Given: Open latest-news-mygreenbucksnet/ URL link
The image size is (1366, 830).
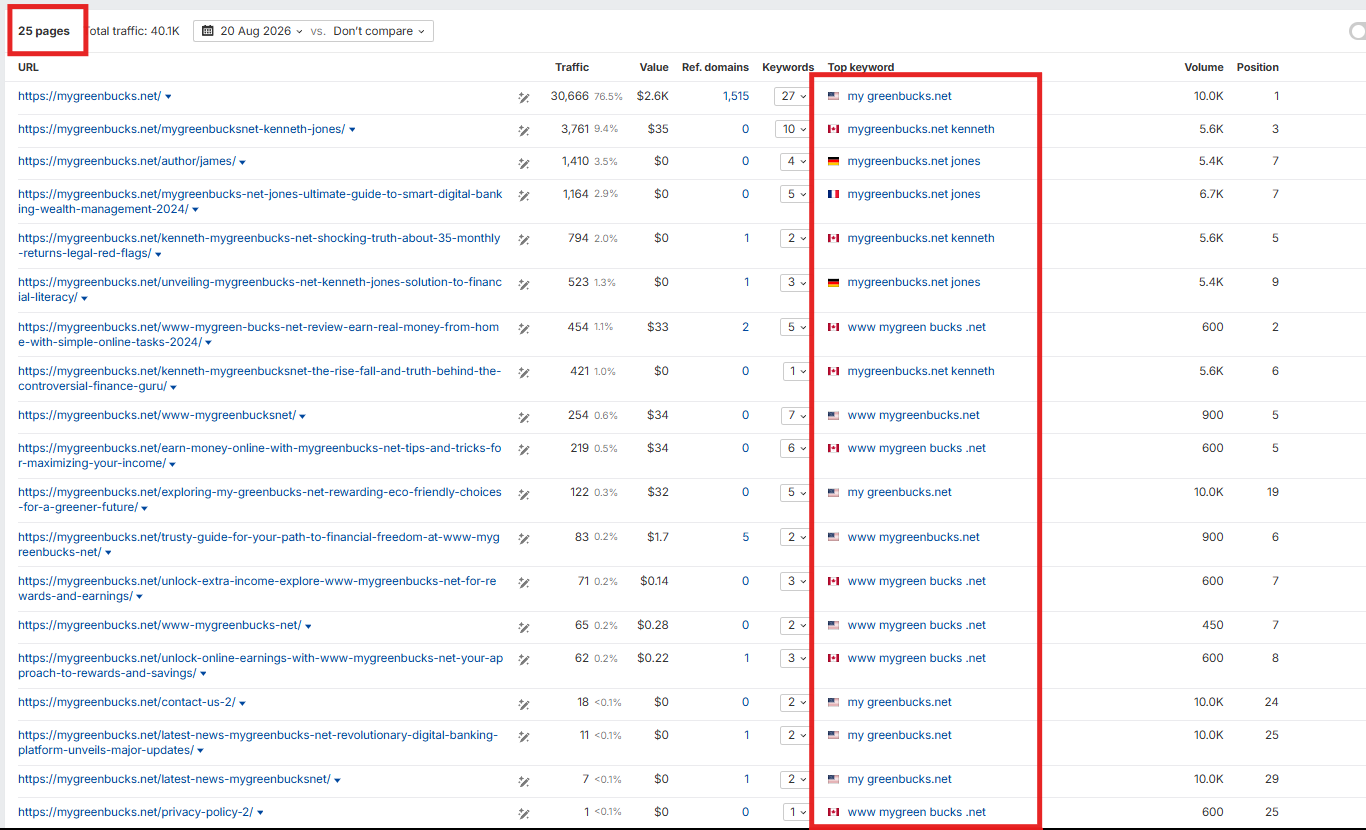Looking at the screenshot, I should point(174,779).
